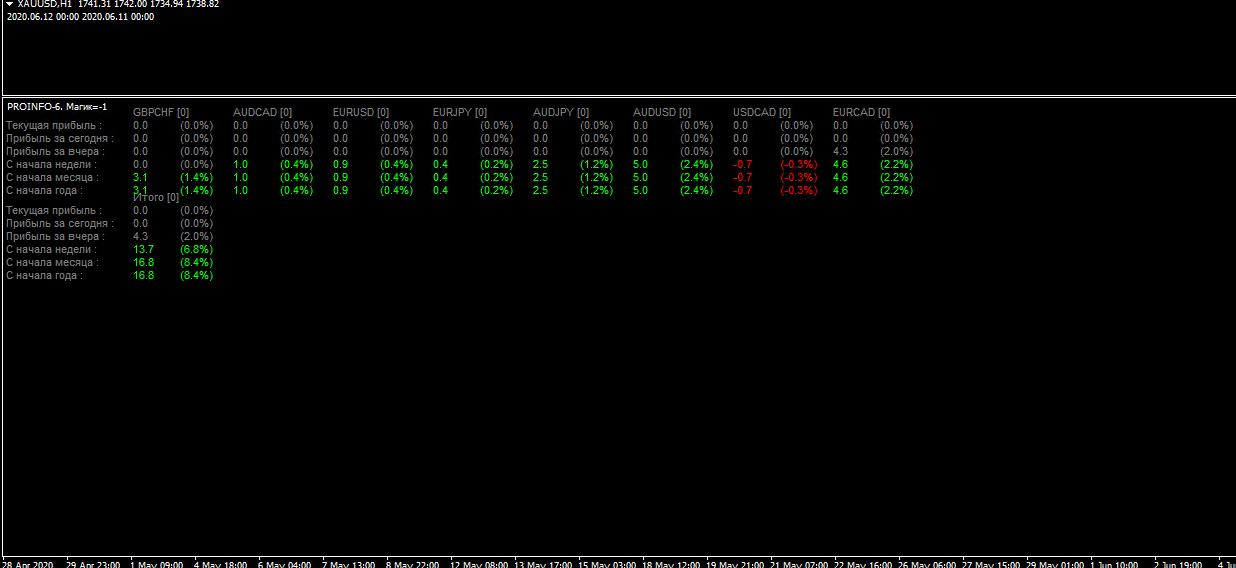The width and height of the screenshot is (1236, 568).
Task: Click the (2.4%) AUDUSD monthly percentage
Action: 696,178
